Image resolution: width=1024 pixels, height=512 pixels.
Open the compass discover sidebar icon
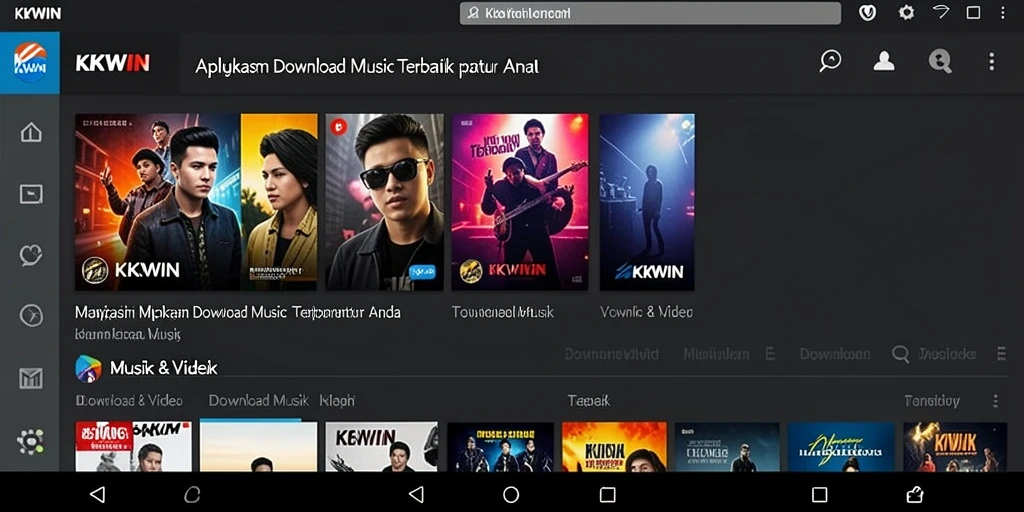pos(31,315)
